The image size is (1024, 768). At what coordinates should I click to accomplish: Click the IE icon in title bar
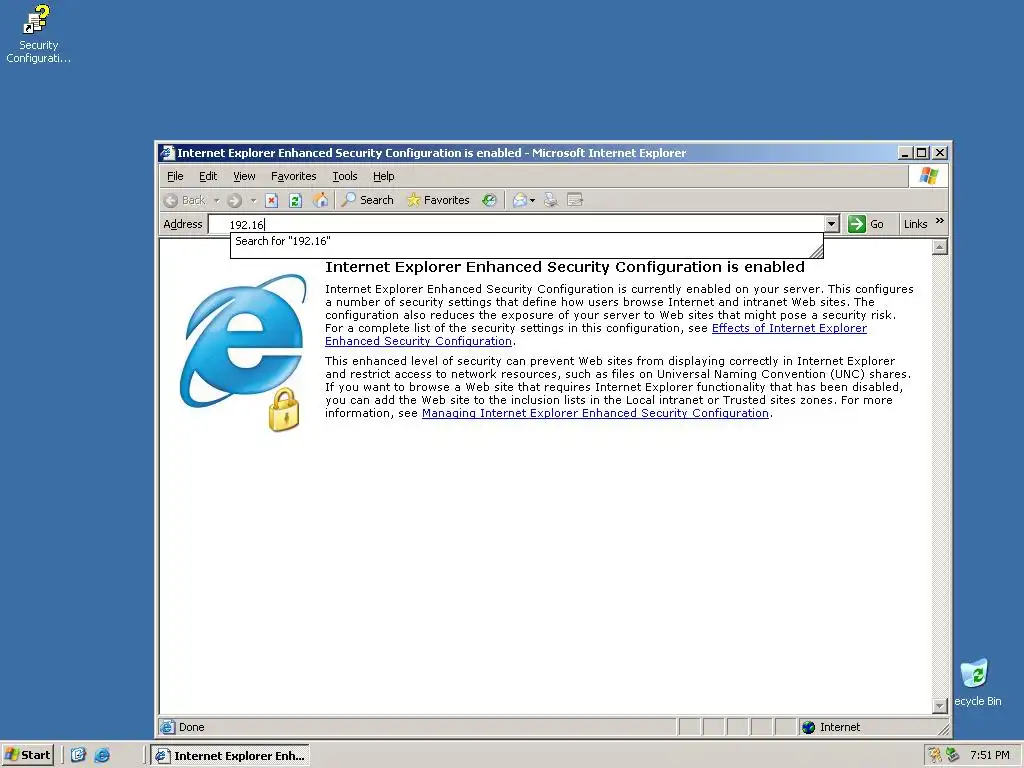167,153
